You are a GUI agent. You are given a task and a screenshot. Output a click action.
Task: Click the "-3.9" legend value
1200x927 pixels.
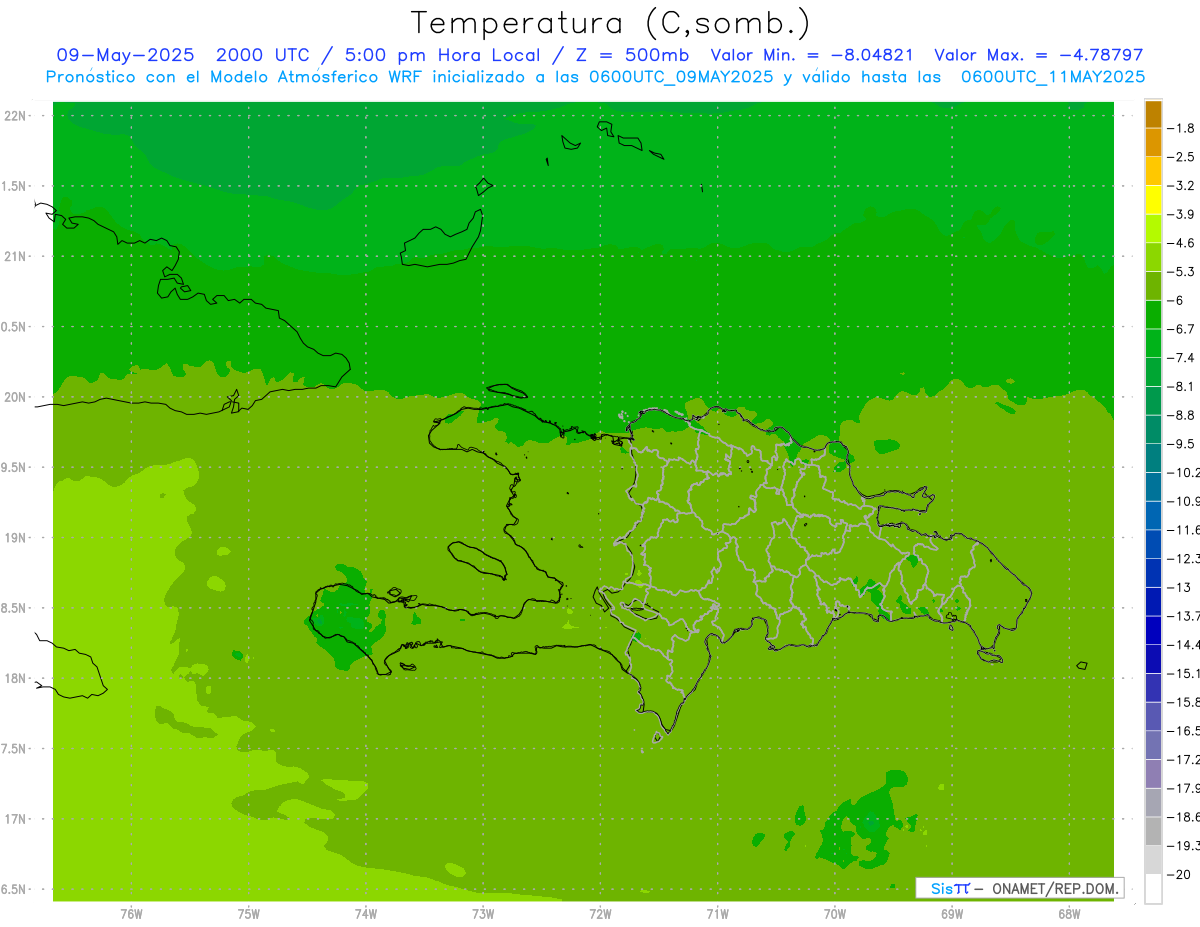click(x=1181, y=214)
